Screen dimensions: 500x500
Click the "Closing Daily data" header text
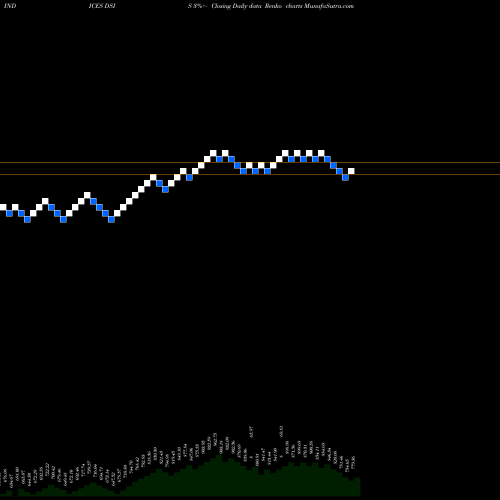(236, 6)
